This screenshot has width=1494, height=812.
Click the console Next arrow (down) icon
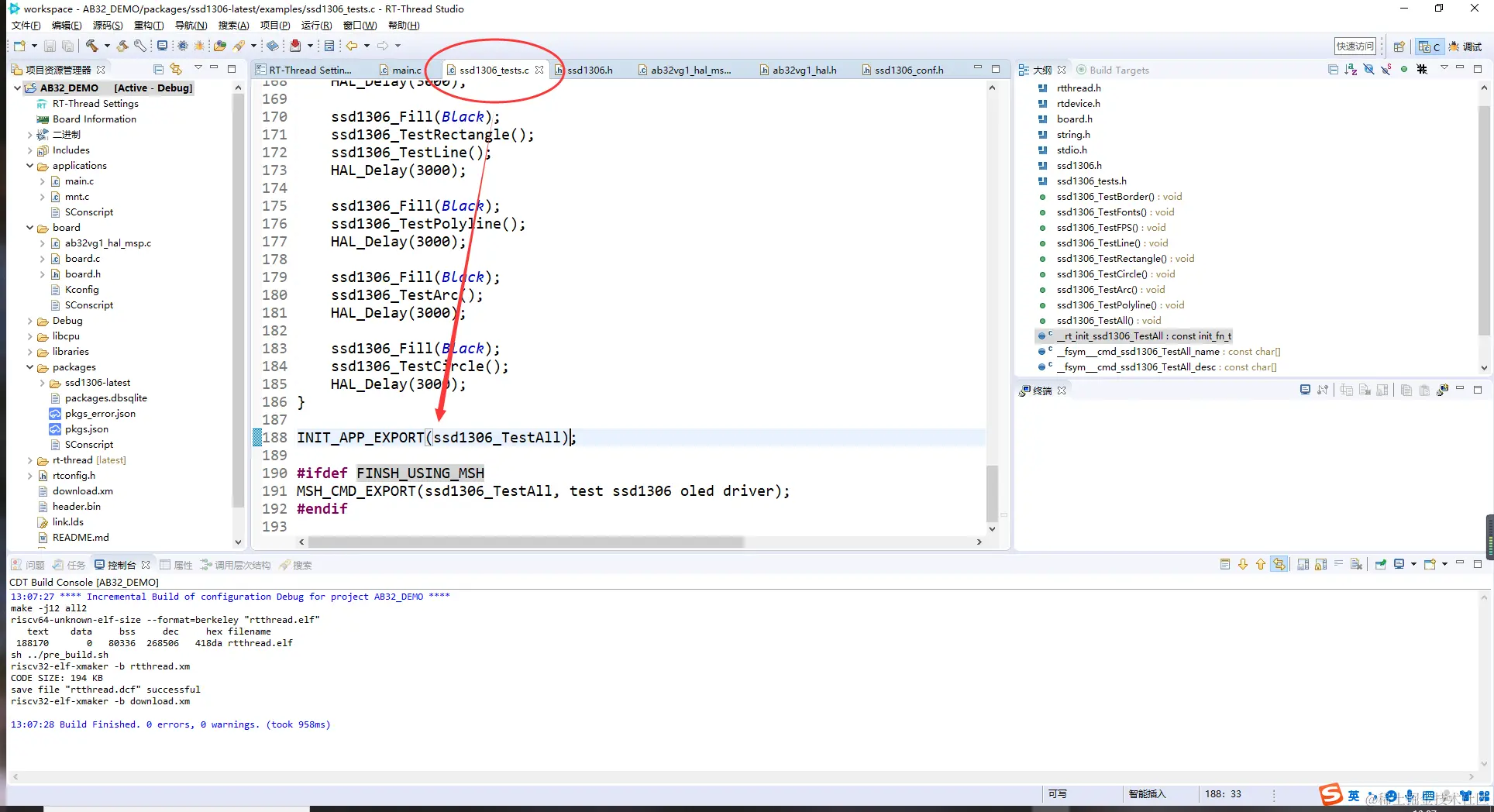coord(1243,564)
